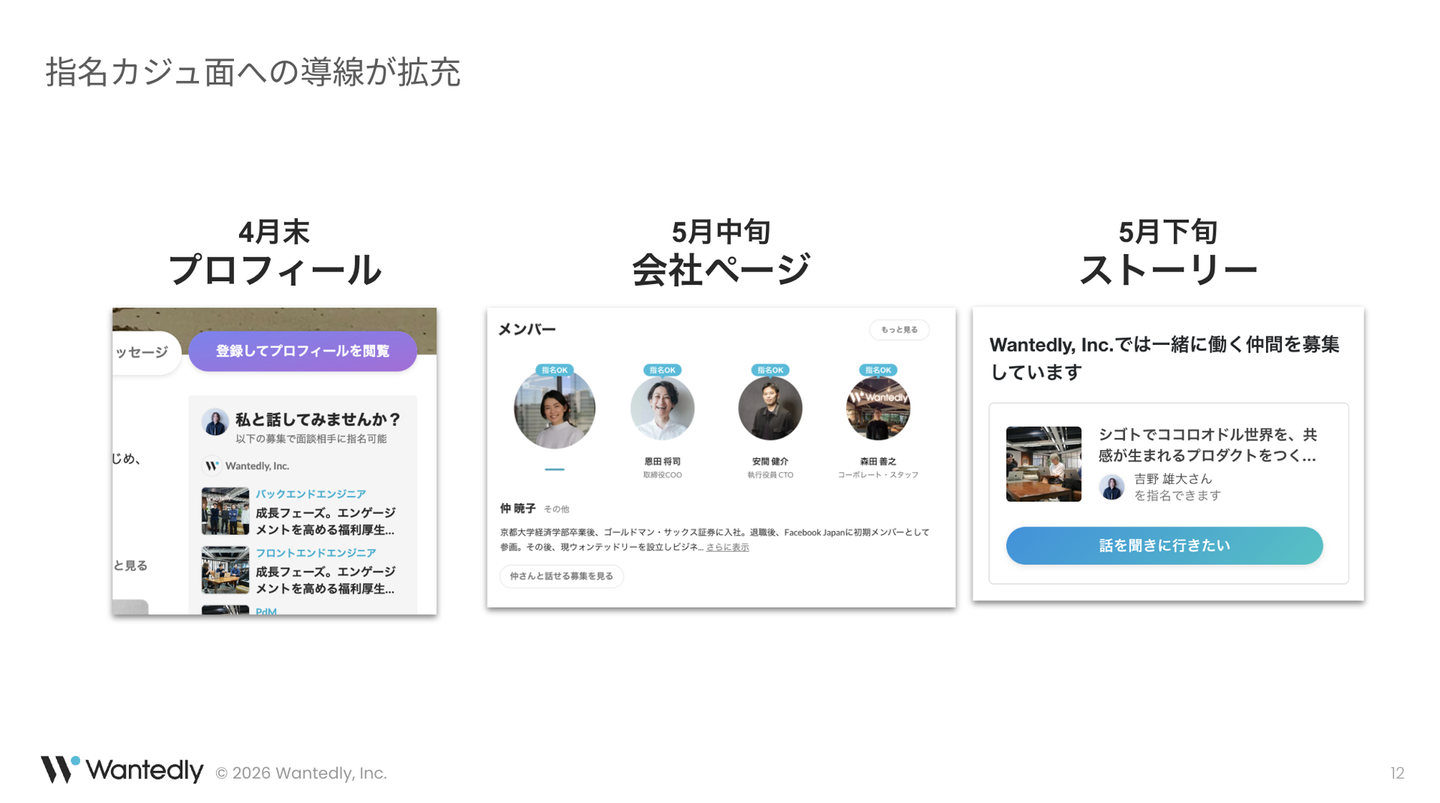1440x803 pixels.
Task: Click the 執行役員 CTO role label
Action: pyautogui.click(x=770, y=475)
